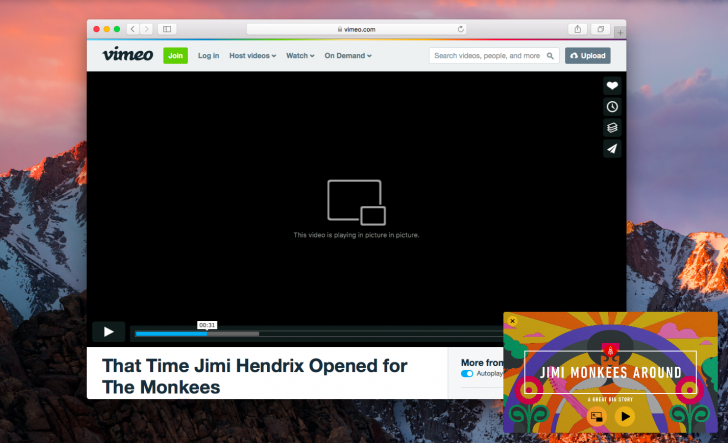
Task: Close the picture-in-picture window
Action: 513,321
